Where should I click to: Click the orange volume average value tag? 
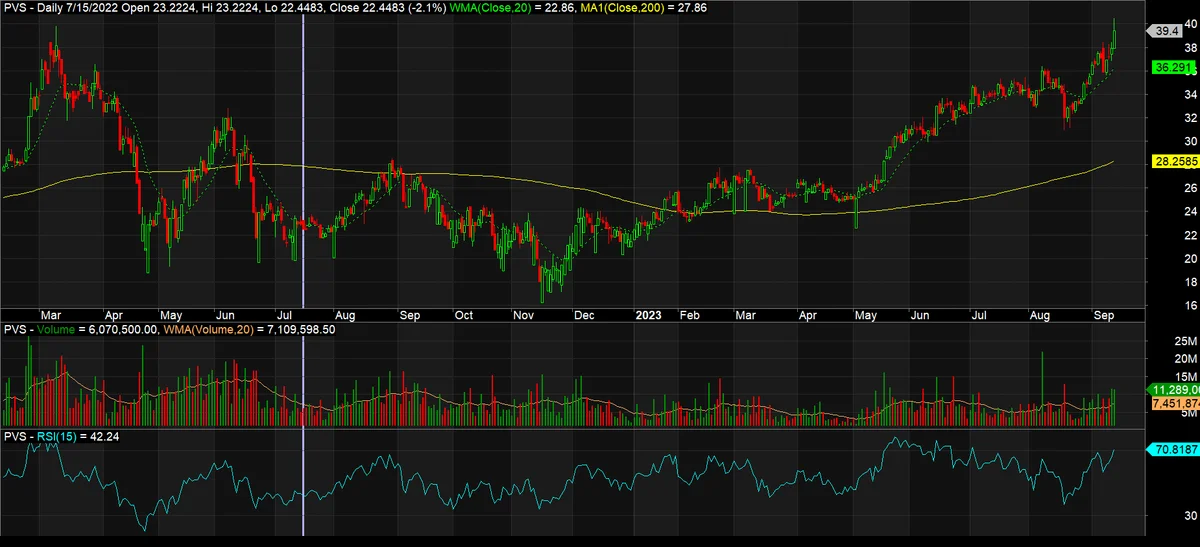coord(1172,403)
